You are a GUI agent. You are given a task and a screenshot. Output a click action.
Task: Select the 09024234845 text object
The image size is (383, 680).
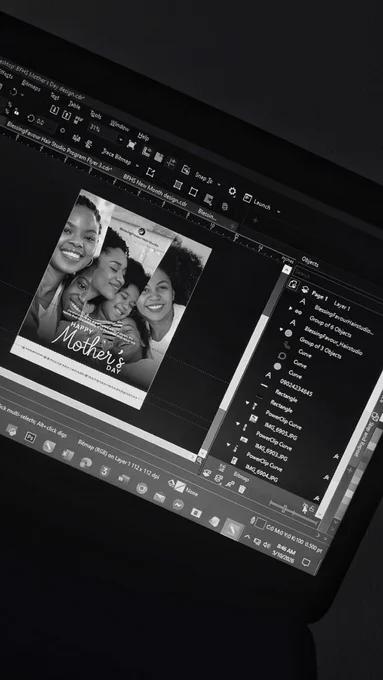(296, 387)
